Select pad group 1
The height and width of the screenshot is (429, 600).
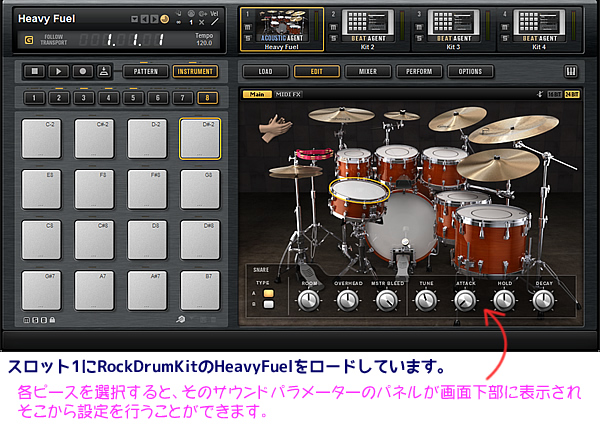(34, 98)
